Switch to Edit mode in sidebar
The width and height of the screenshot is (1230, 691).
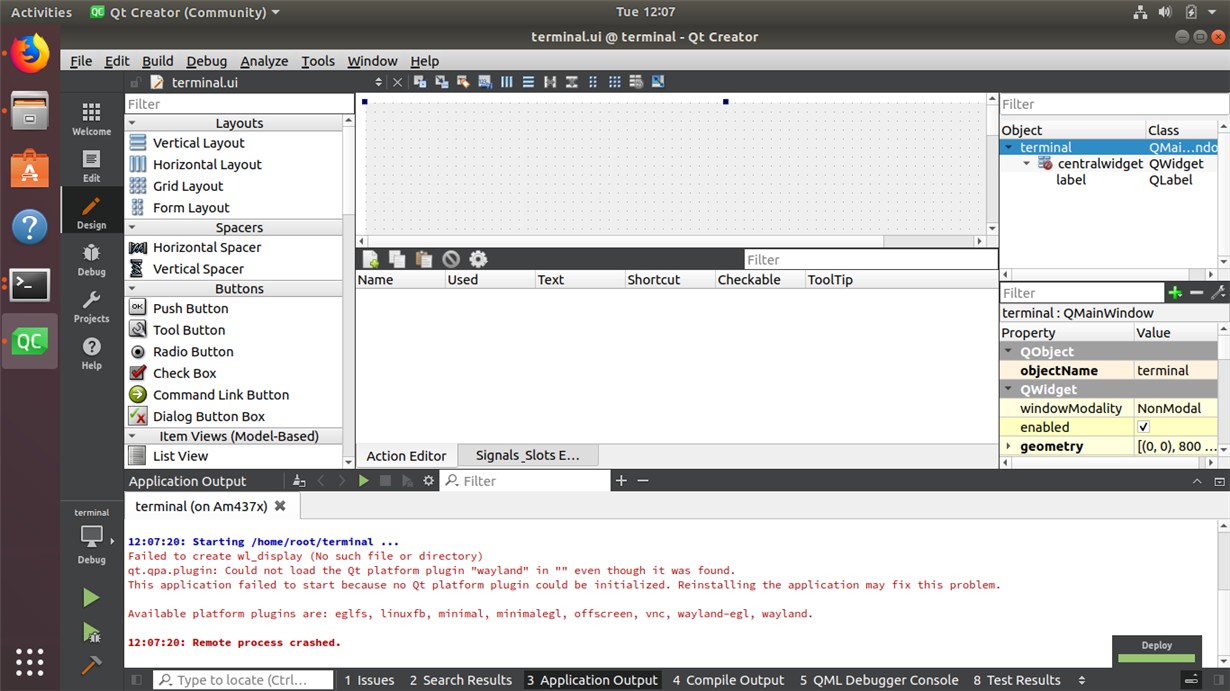(x=91, y=166)
